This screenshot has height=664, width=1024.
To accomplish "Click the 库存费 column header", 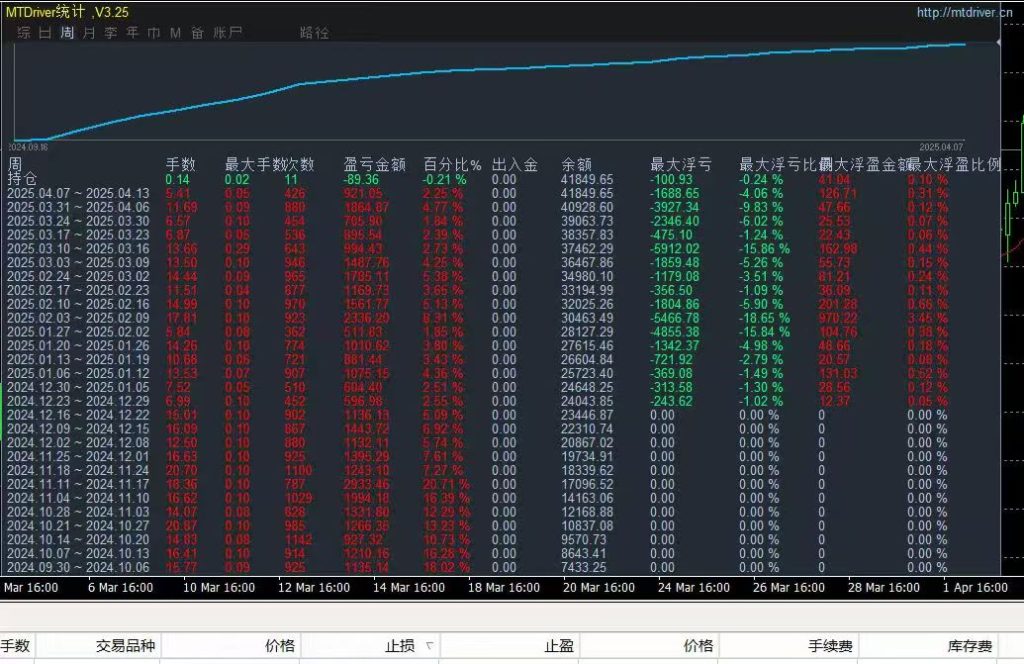I will 970,647.
